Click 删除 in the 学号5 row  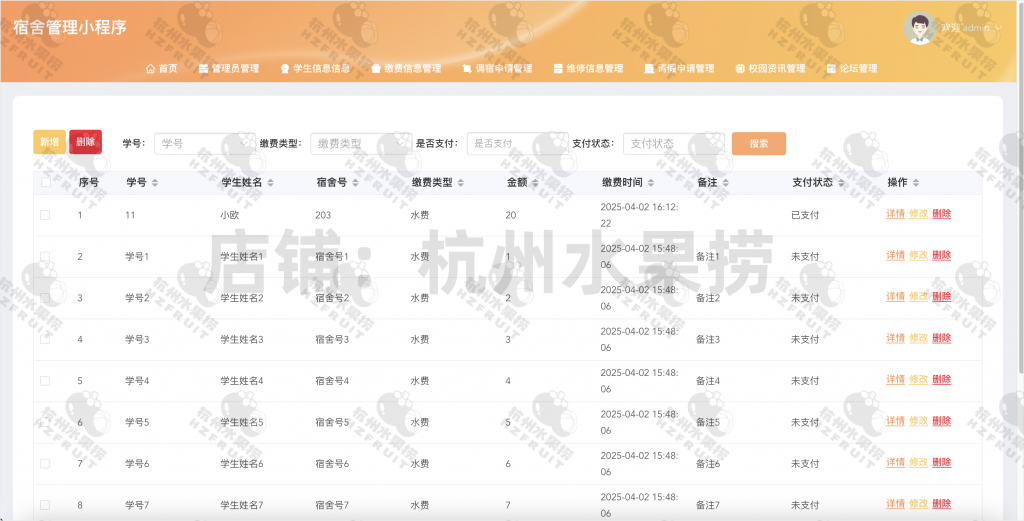942,421
